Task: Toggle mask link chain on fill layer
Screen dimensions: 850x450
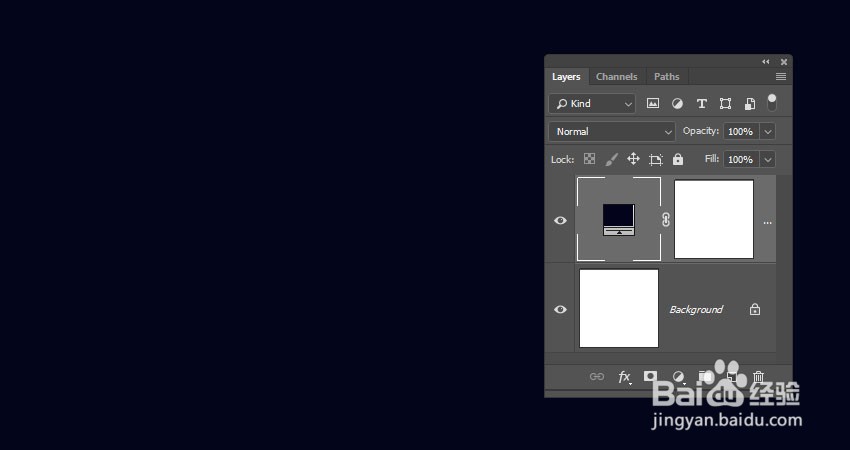Action: (x=666, y=220)
